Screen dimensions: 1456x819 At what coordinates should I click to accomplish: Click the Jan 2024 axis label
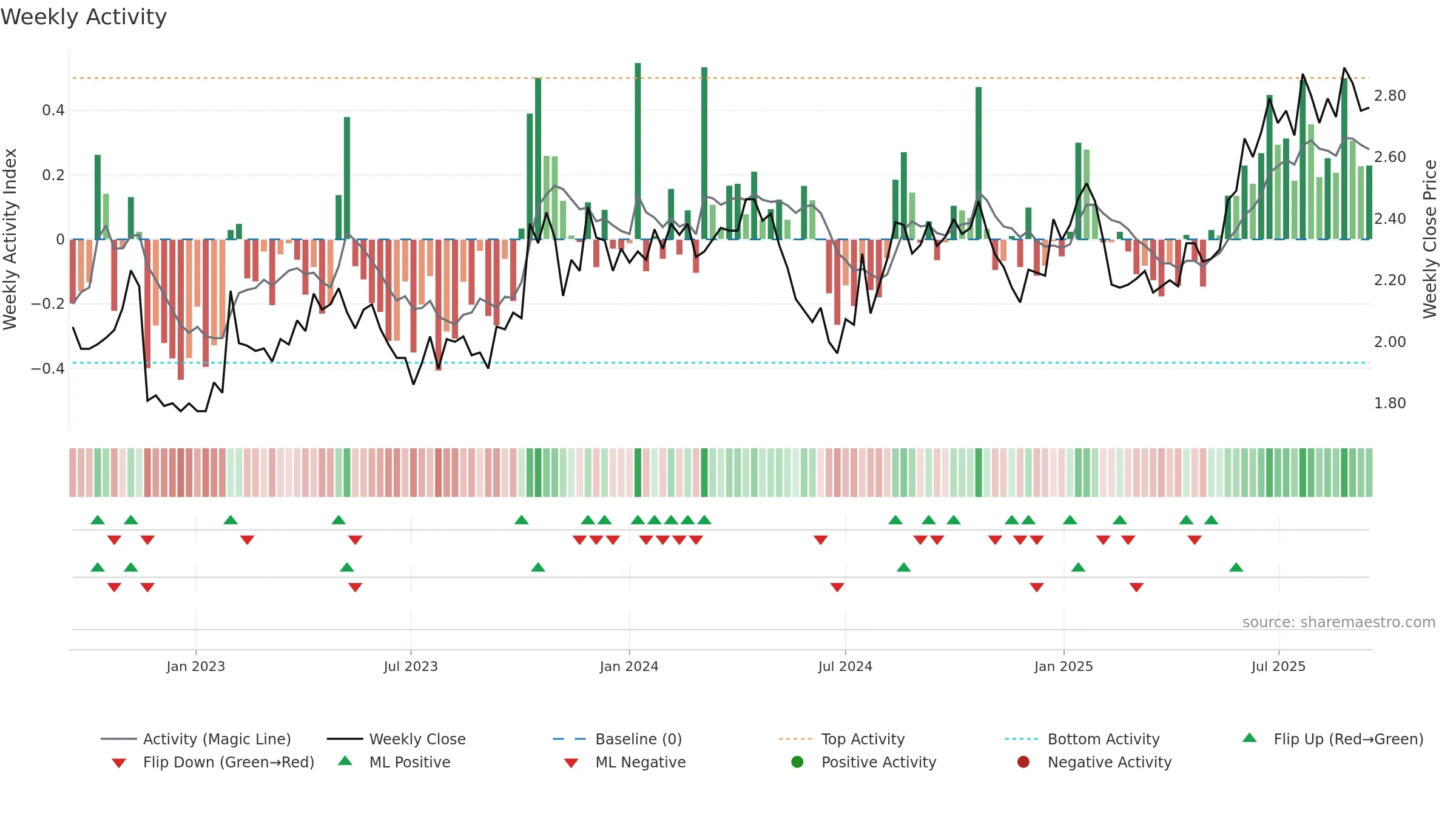pyautogui.click(x=629, y=666)
